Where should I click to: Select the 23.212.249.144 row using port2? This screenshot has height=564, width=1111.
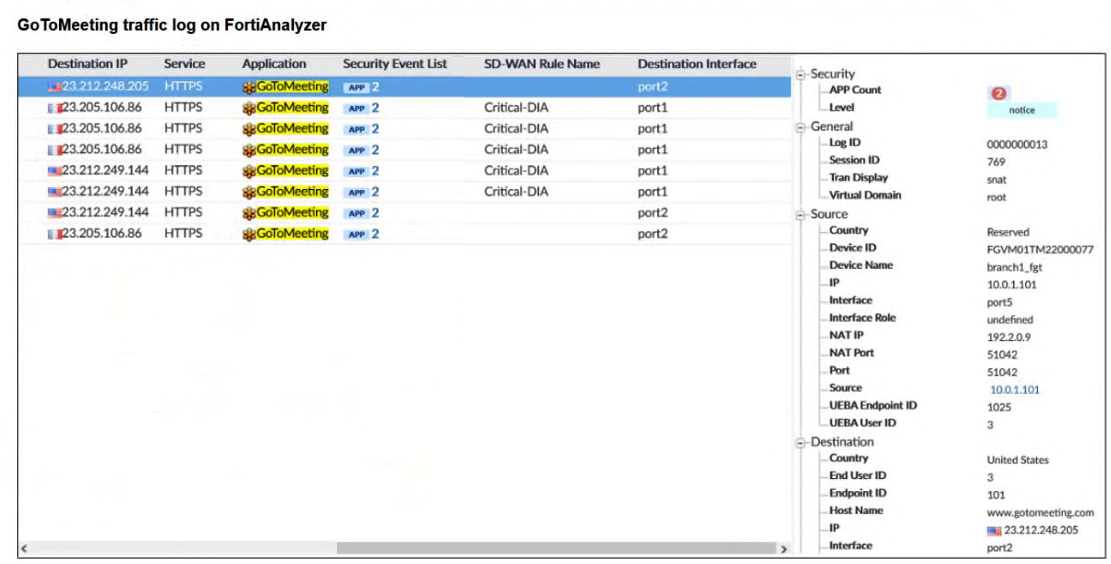pyautogui.click(x=405, y=213)
